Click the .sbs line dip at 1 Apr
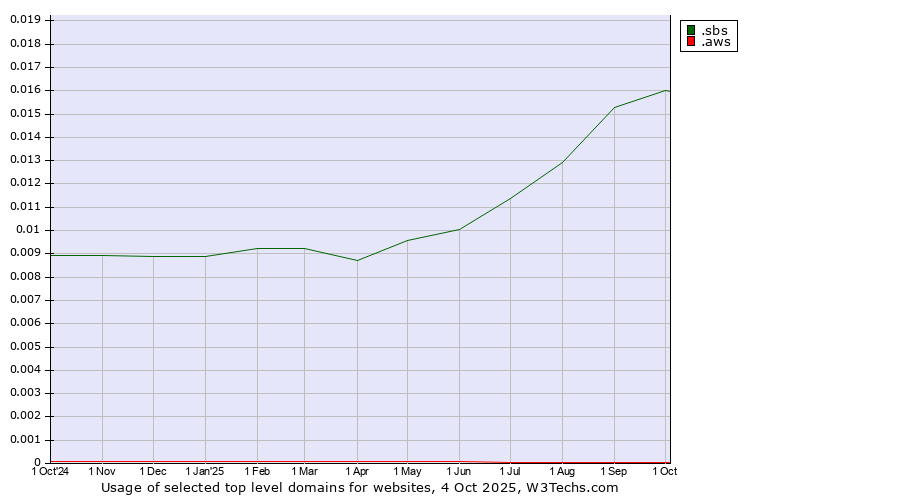The width and height of the screenshot is (900, 500). (x=357, y=260)
